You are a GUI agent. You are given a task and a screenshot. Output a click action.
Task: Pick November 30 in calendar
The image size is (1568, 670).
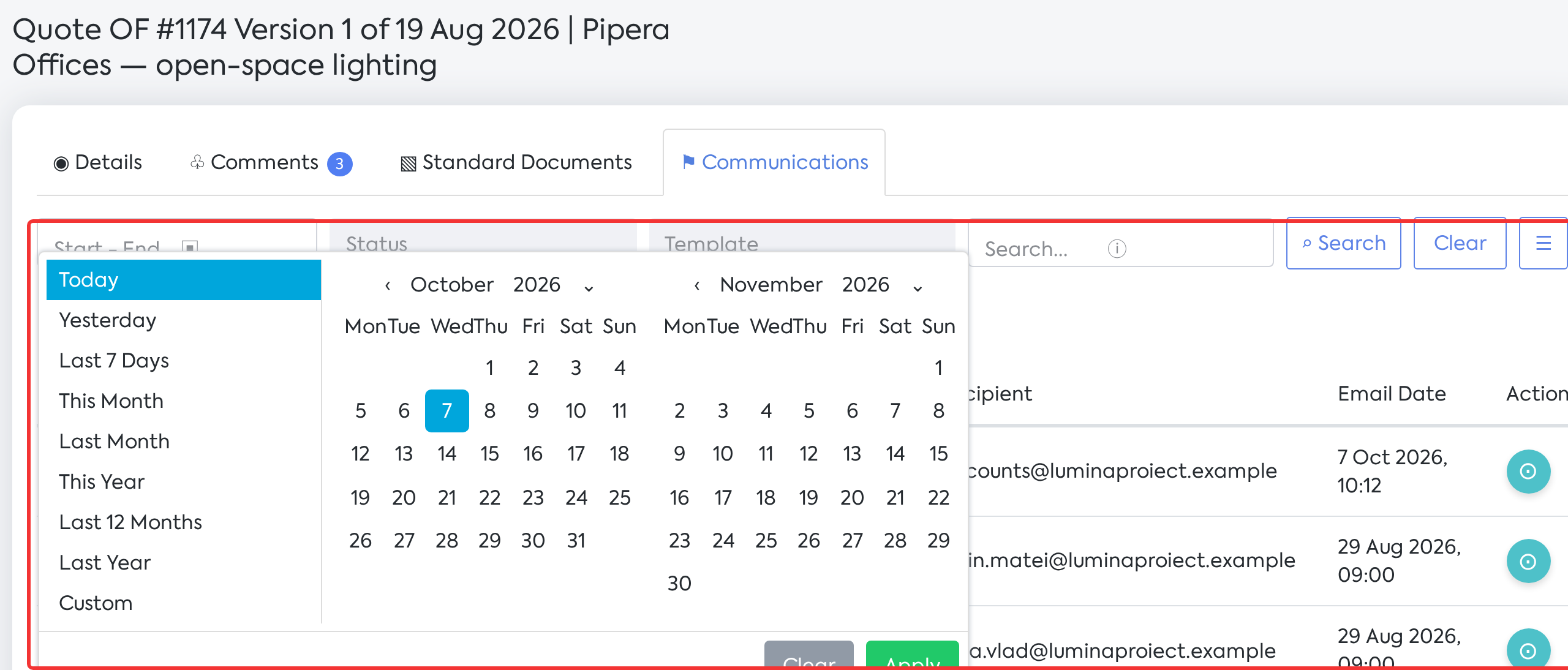[679, 584]
